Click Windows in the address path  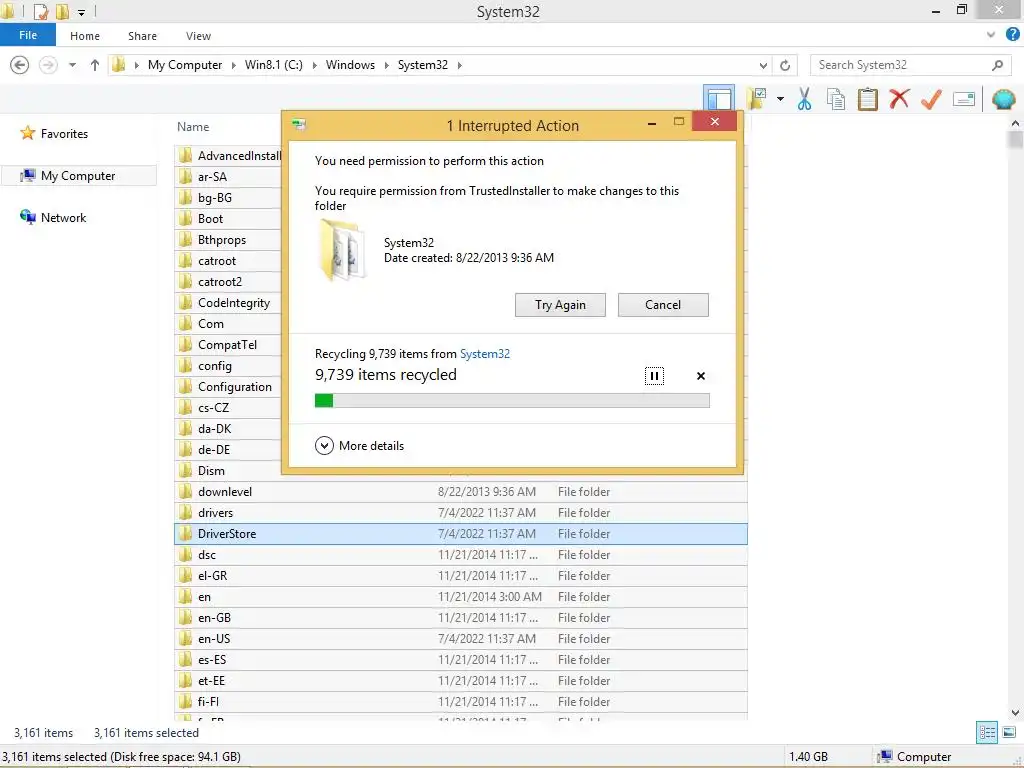tap(350, 65)
